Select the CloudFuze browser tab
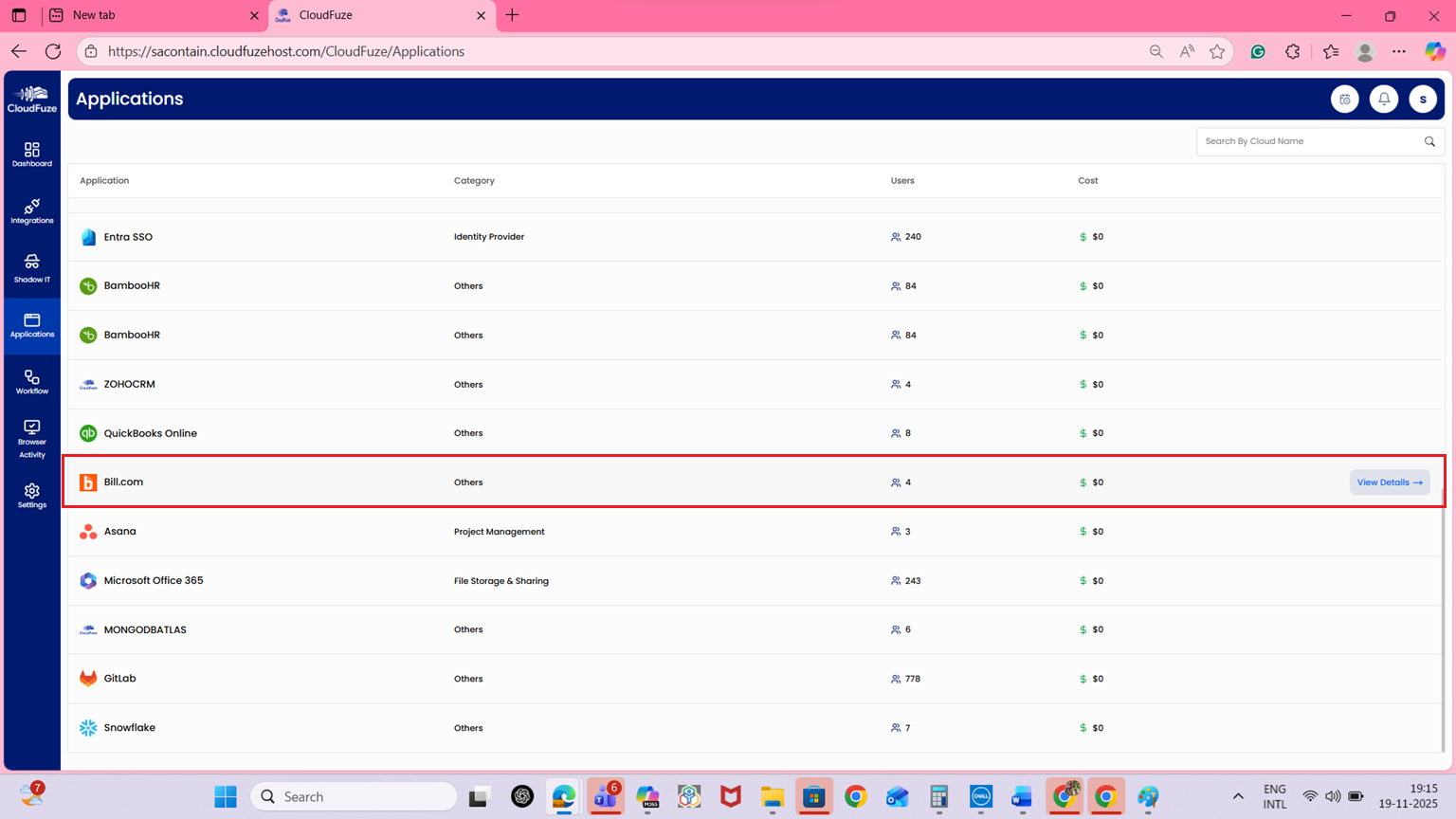Image resolution: width=1456 pixels, height=819 pixels. 379,15
